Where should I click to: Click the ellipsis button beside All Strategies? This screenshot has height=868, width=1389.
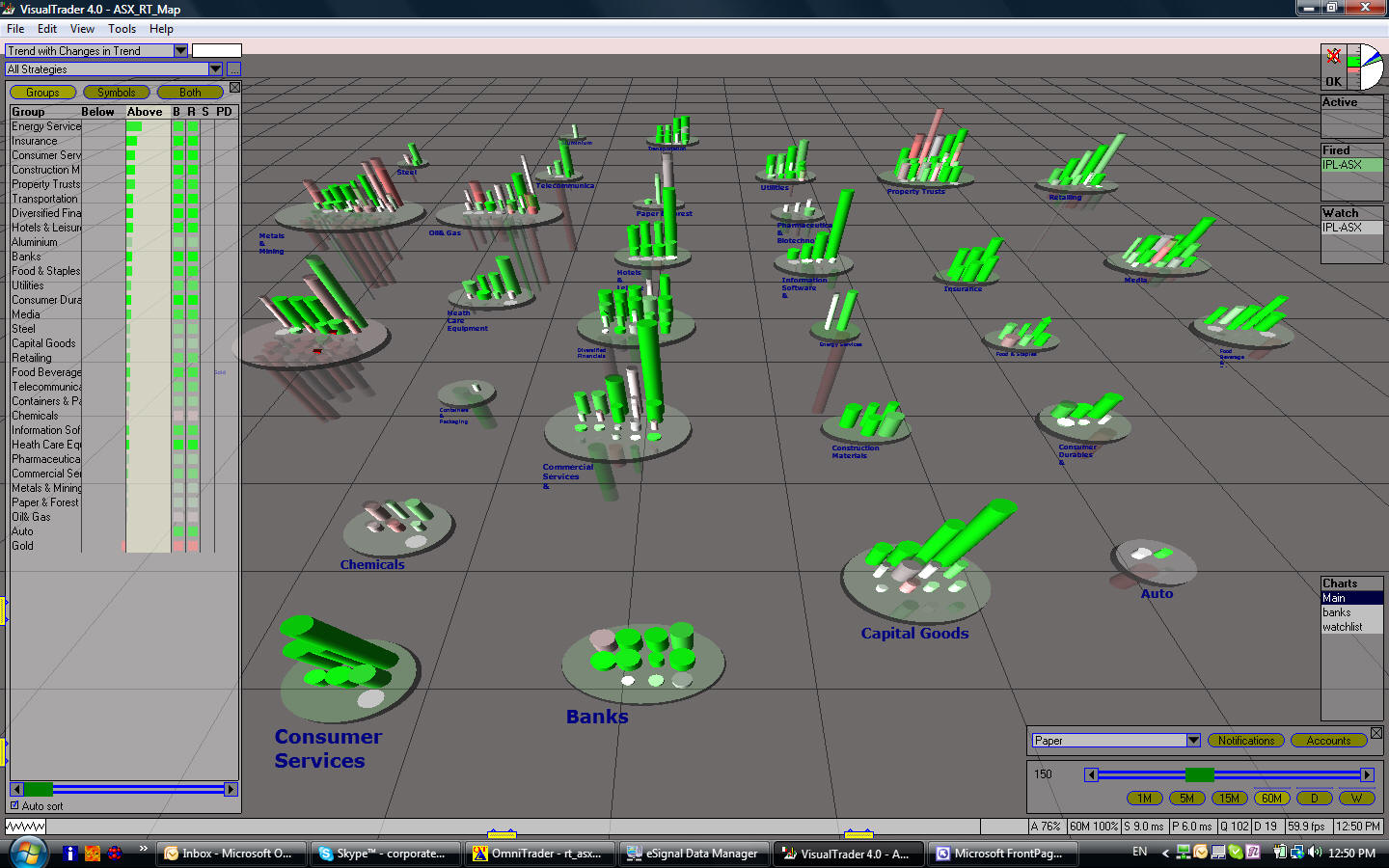(233, 69)
